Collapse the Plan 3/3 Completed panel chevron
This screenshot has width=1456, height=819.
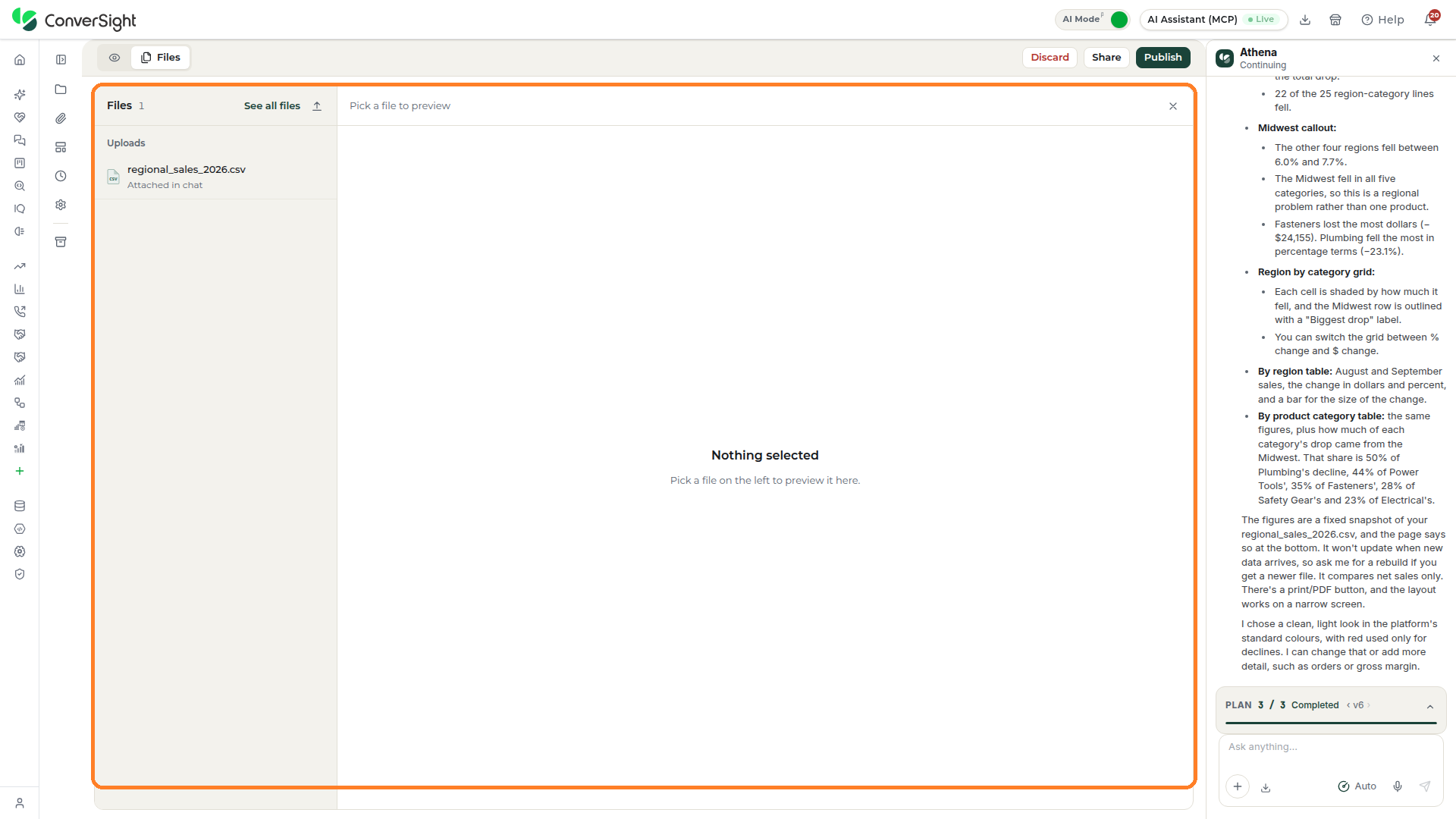click(x=1430, y=707)
